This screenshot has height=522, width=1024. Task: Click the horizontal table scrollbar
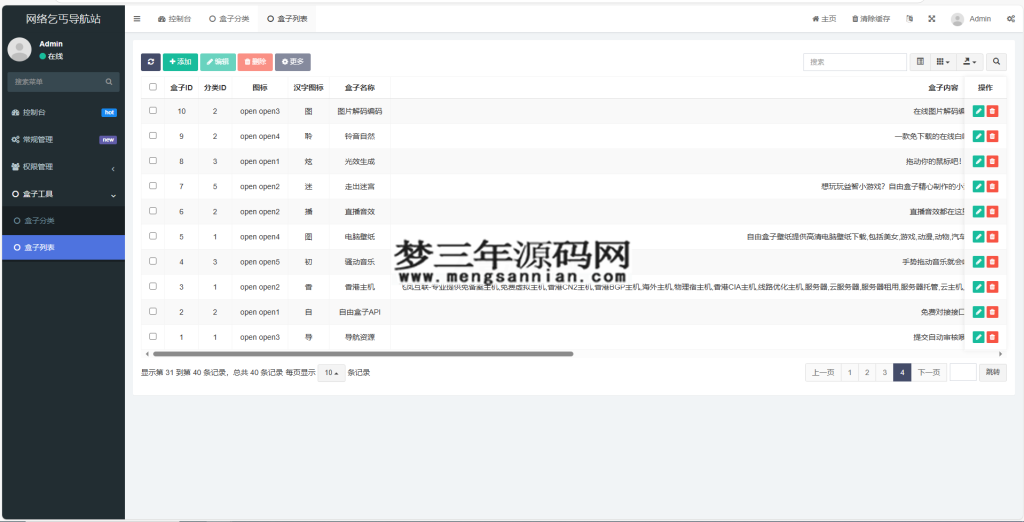(x=362, y=353)
